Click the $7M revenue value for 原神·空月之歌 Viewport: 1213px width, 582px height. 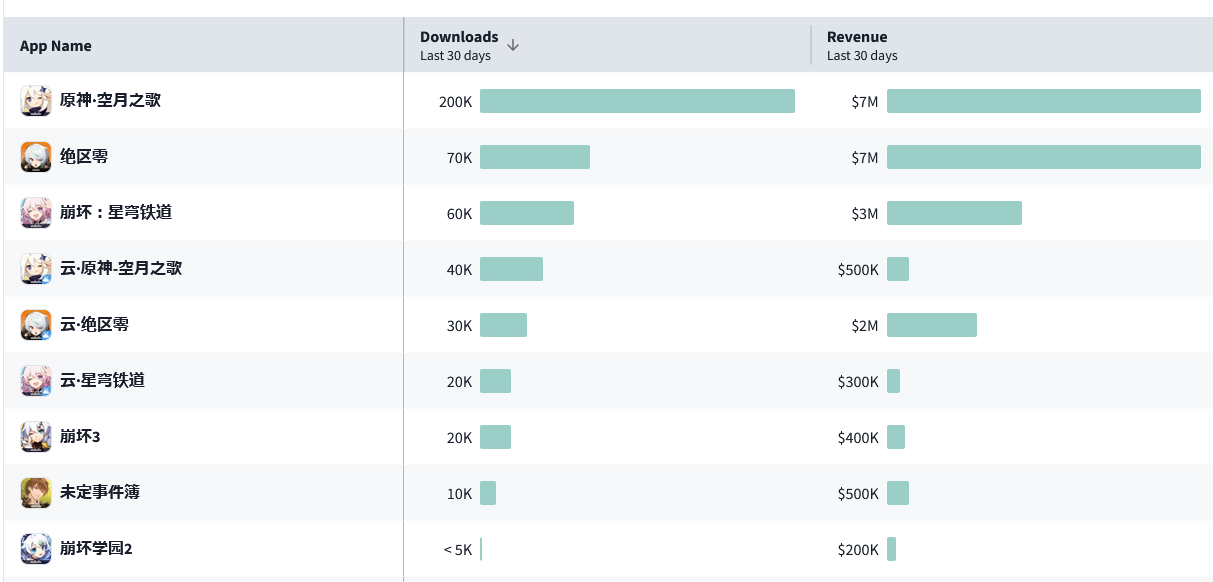coord(865,102)
